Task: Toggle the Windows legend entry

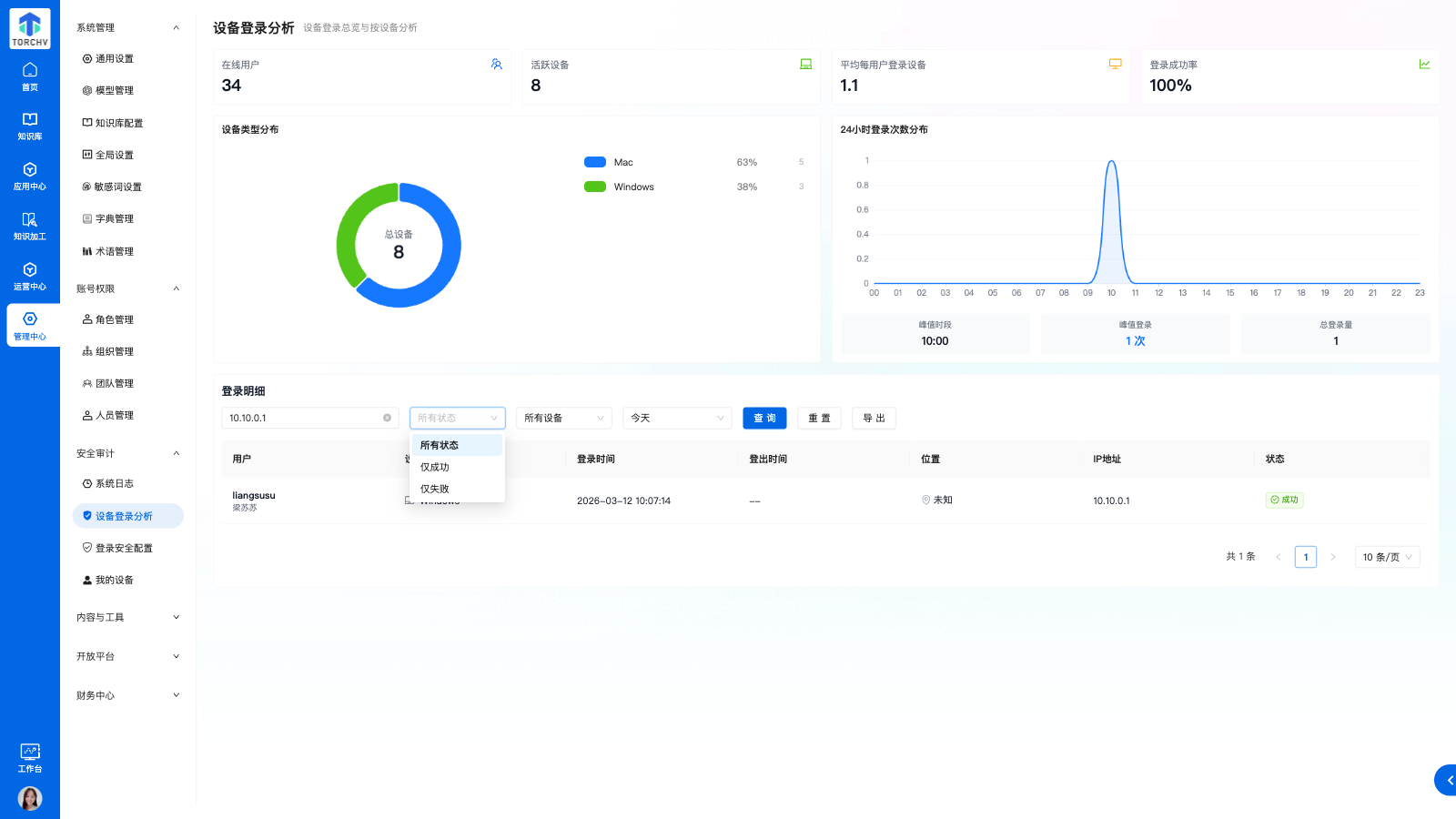Action: click(x=633, y=187)
